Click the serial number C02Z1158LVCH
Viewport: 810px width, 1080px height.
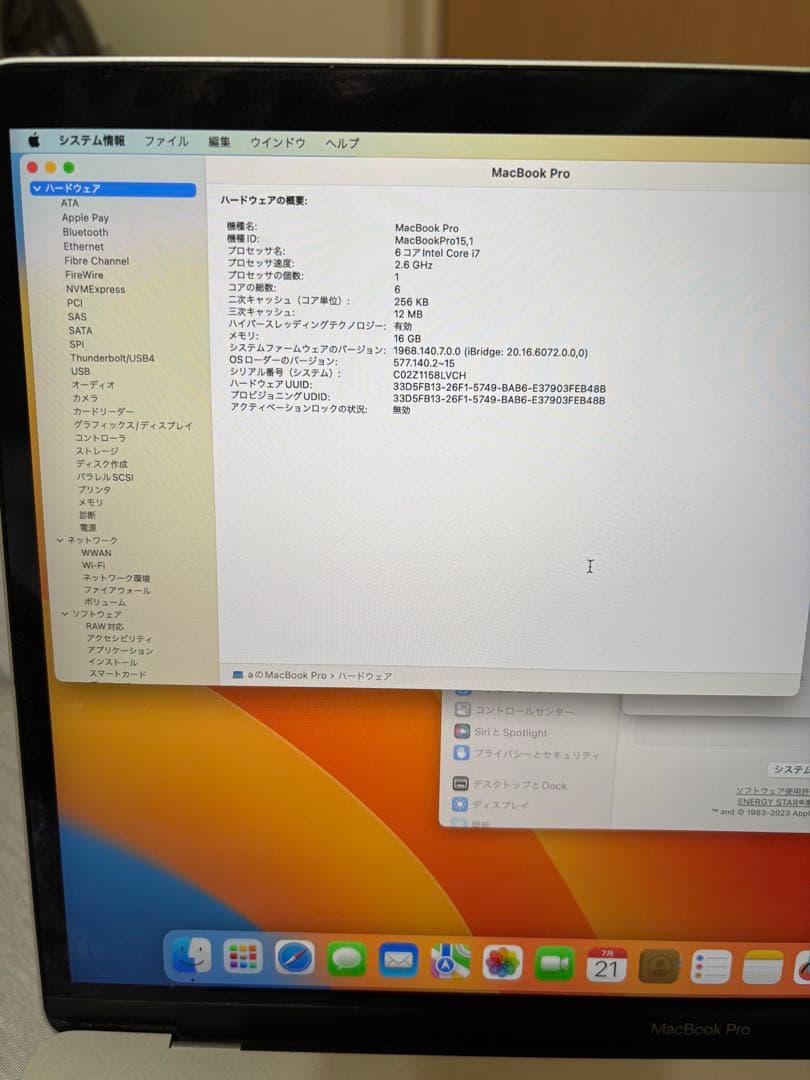[x=429, y=375]
